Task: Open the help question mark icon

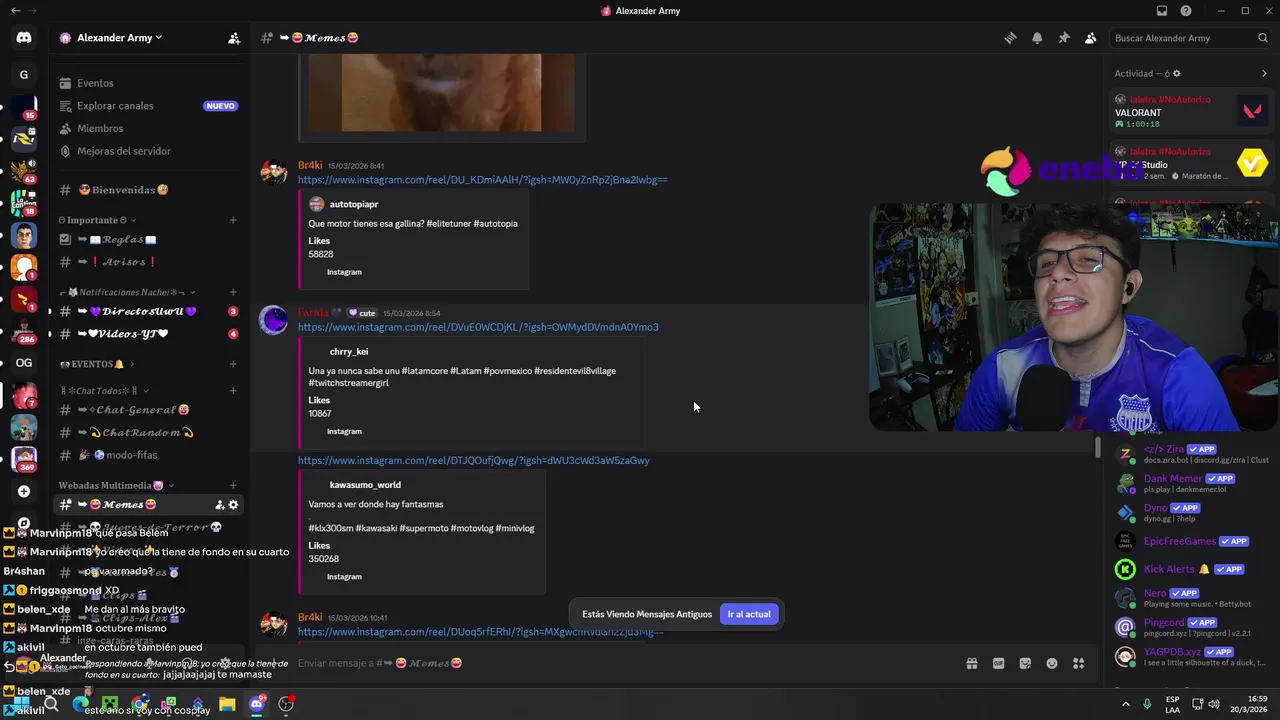Action: [x=1186, y=11]
